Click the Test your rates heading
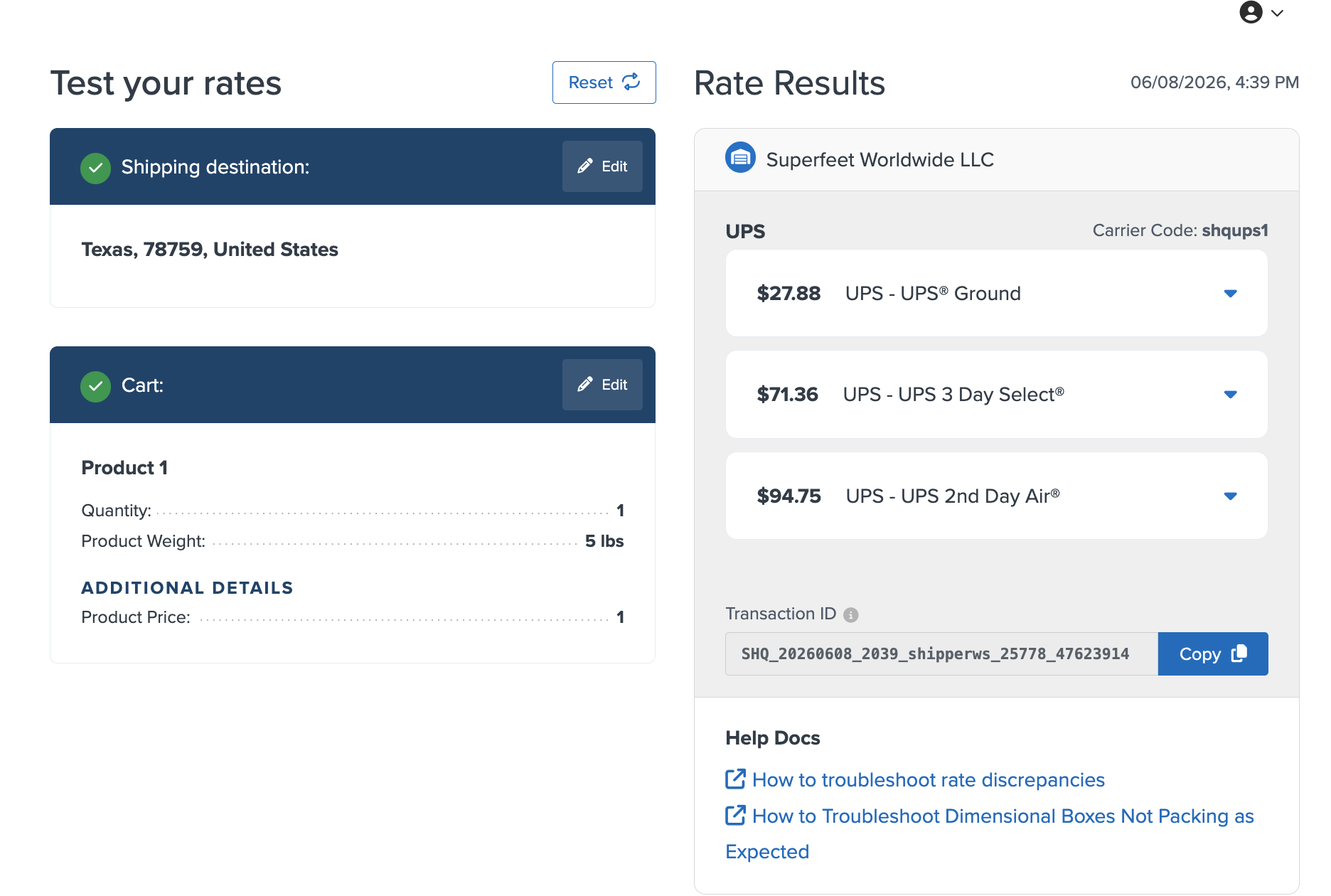Screen dimensions: 1331x896 coord(166,84)
